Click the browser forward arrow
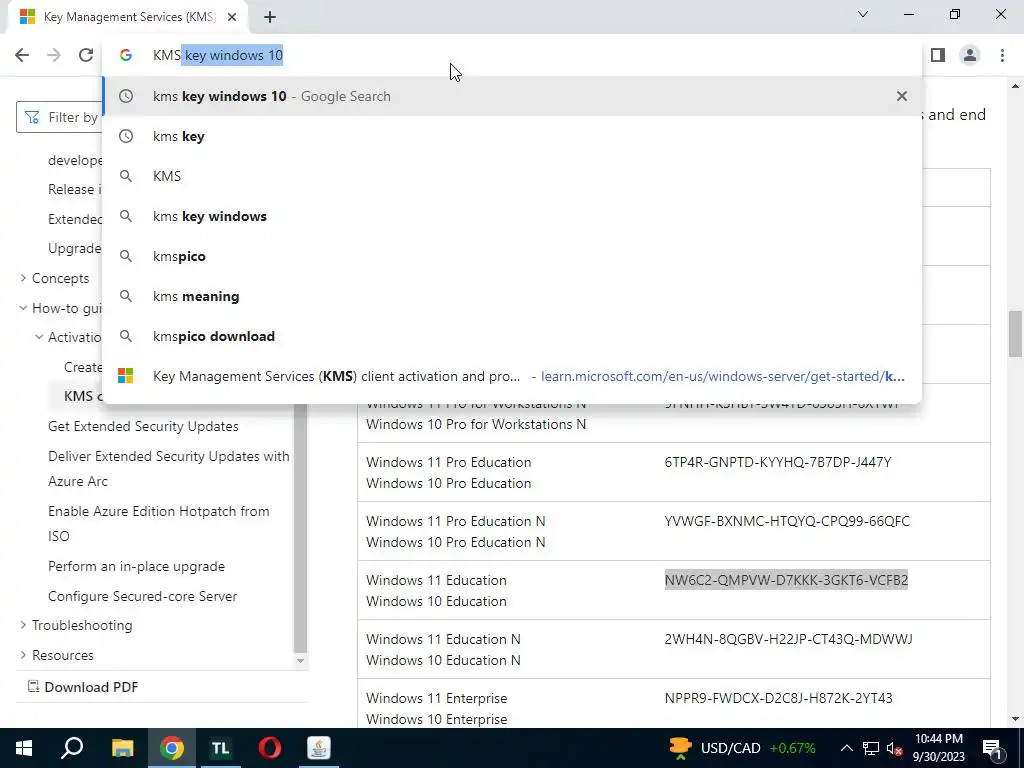The width and height of the screenshot is (1024, 768). 54,55
